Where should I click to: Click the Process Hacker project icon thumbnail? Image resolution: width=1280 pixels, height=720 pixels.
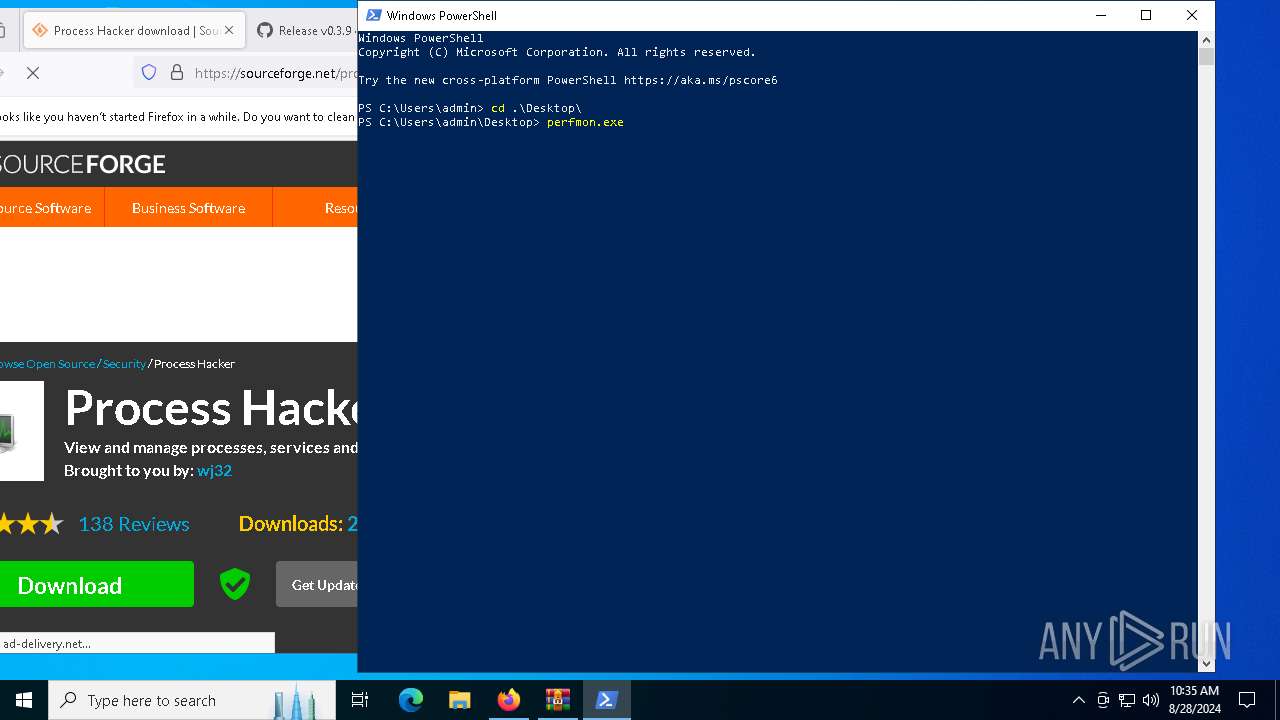(x=21, y=431)
